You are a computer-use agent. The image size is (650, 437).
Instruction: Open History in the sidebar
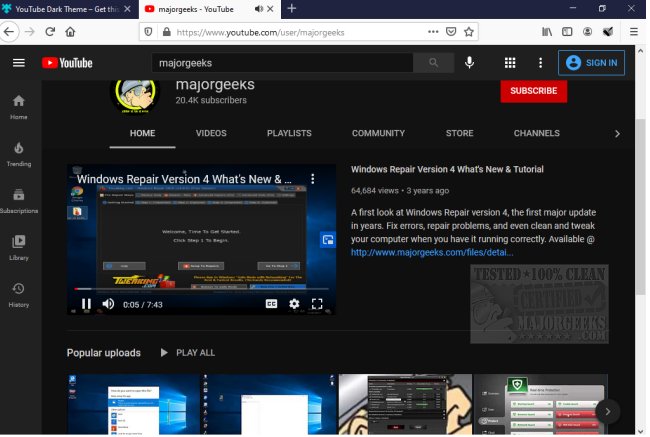point(19,295)
